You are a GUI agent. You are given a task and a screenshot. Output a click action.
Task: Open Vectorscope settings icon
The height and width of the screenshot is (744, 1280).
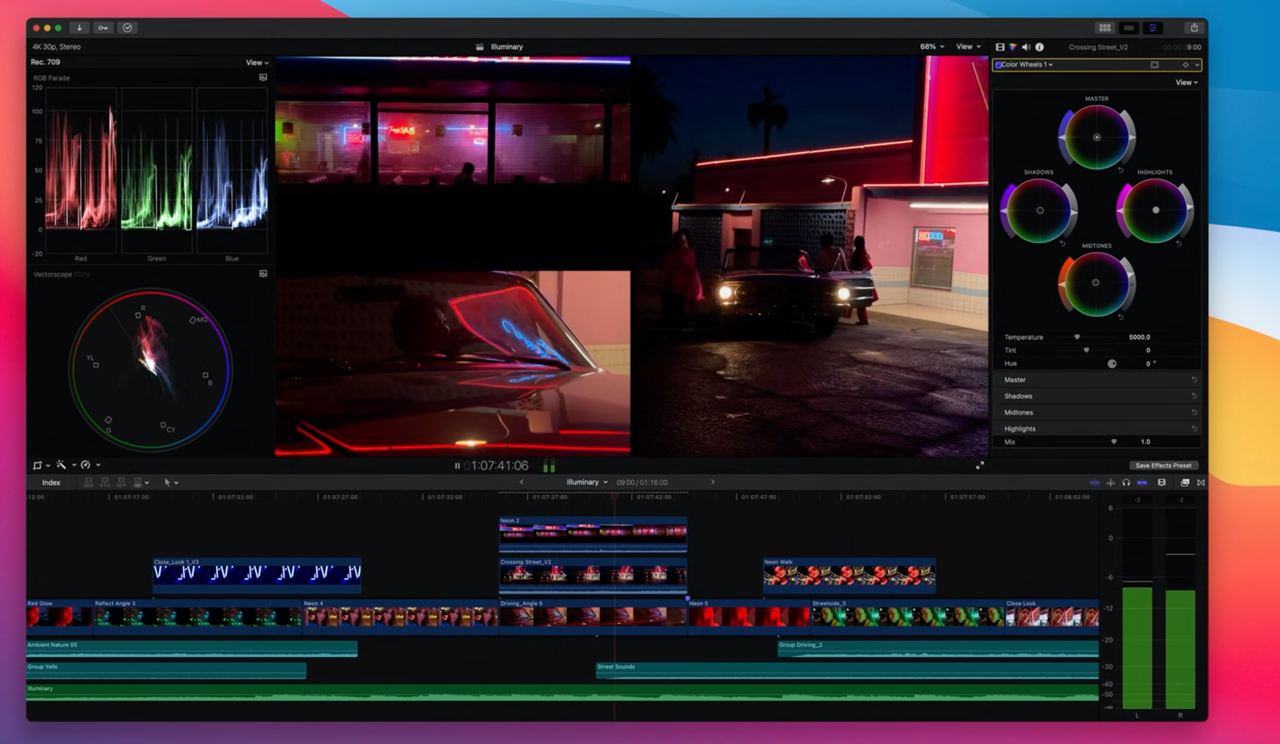[263, 273]
